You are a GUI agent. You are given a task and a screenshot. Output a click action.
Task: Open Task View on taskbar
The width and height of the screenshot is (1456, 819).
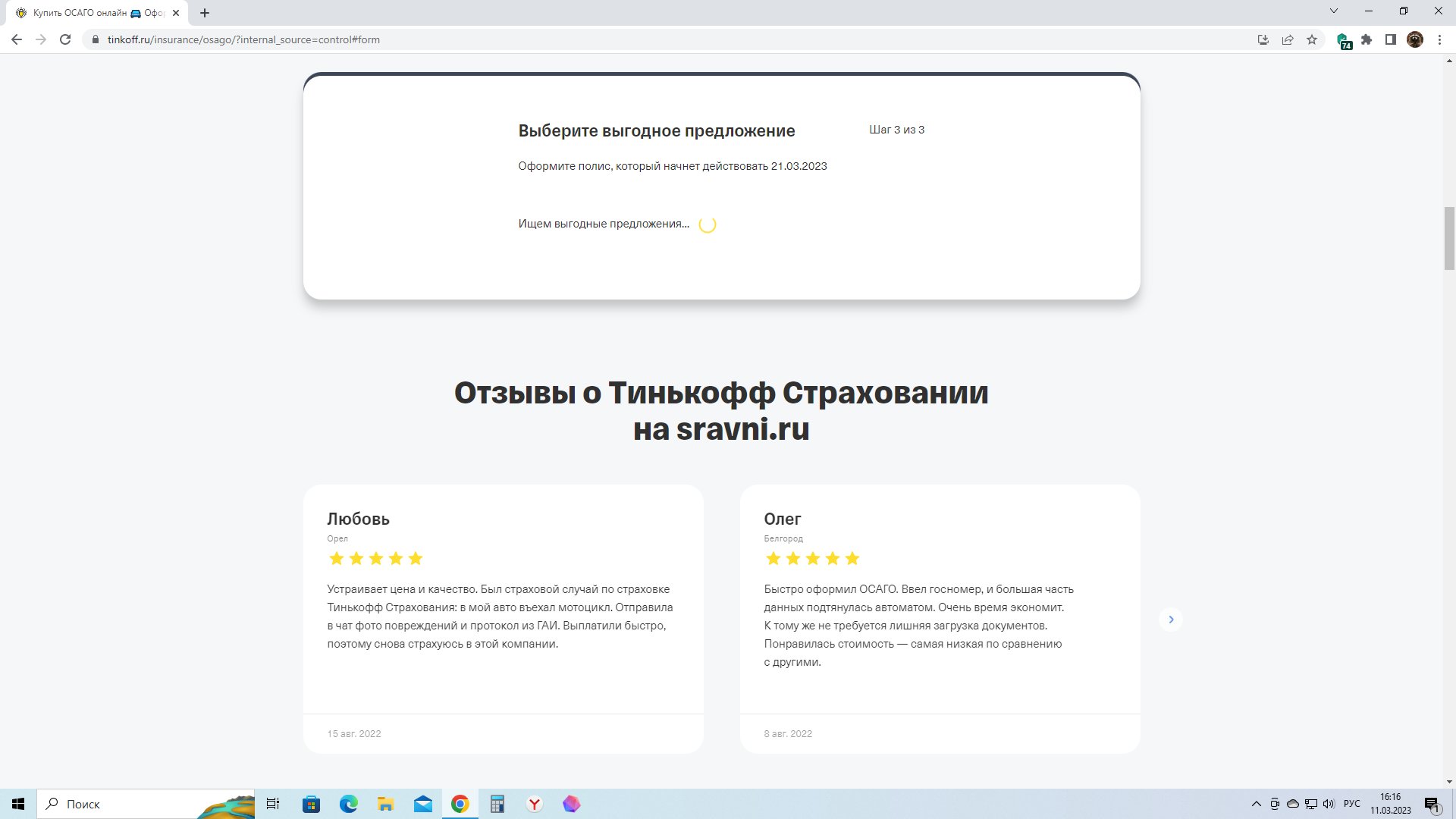pyautogui.click(x=273, y=804)
